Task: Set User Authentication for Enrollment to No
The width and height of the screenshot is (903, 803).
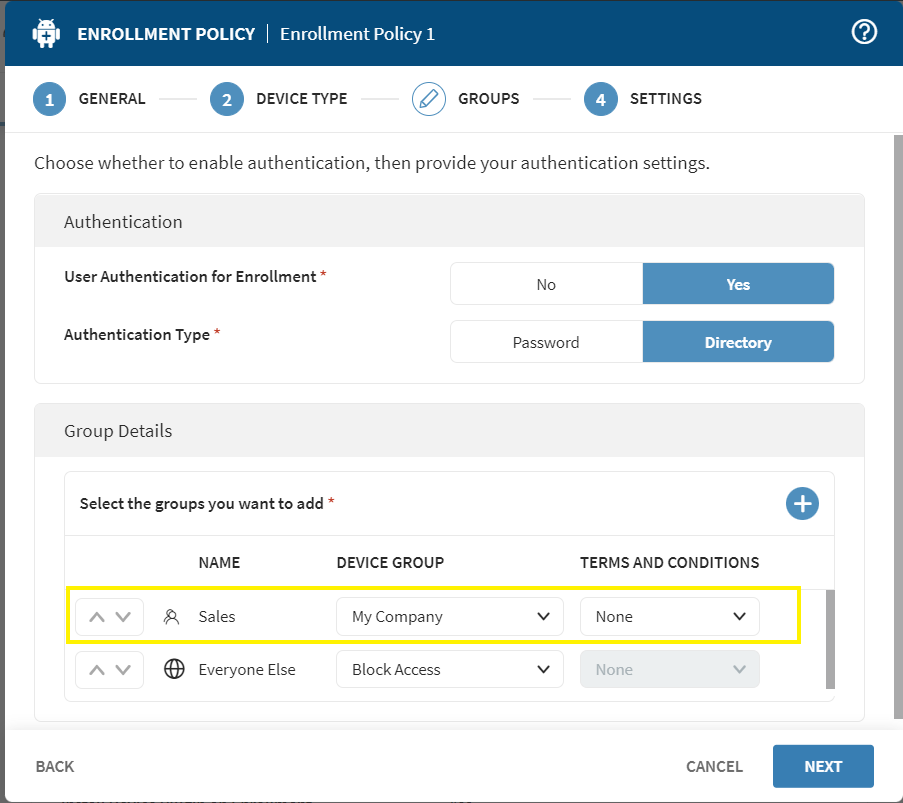Action: (x=546, y=284)
